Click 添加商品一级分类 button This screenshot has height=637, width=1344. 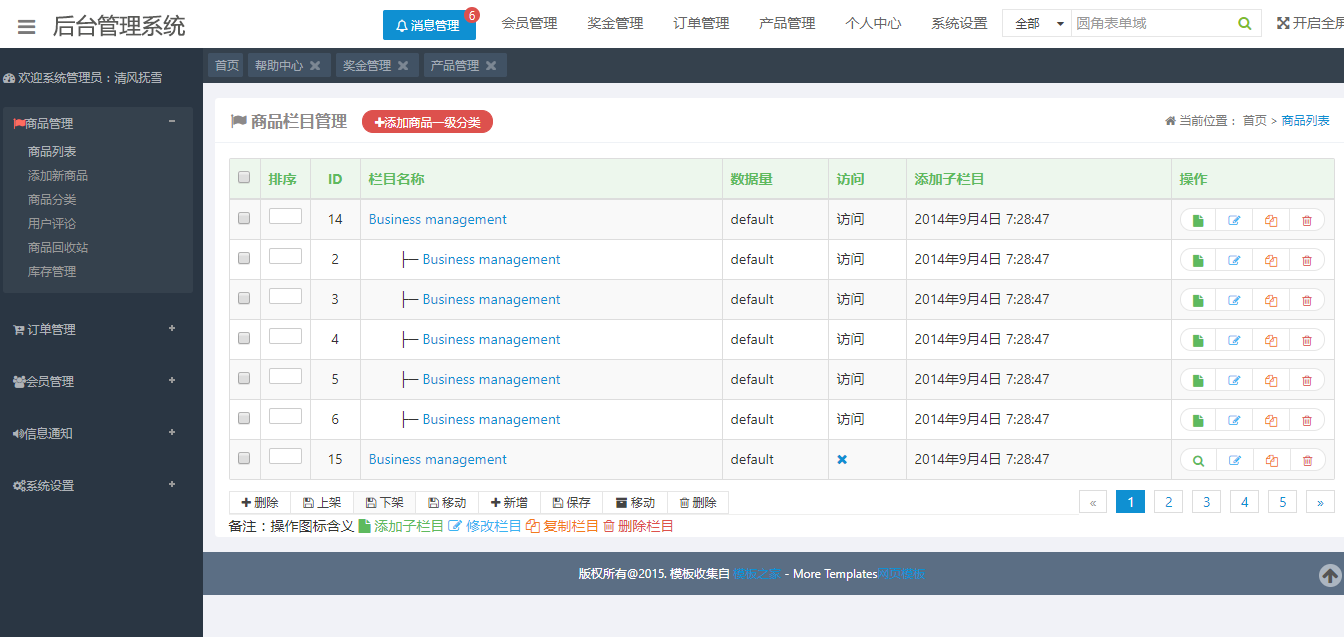[427, 122]
